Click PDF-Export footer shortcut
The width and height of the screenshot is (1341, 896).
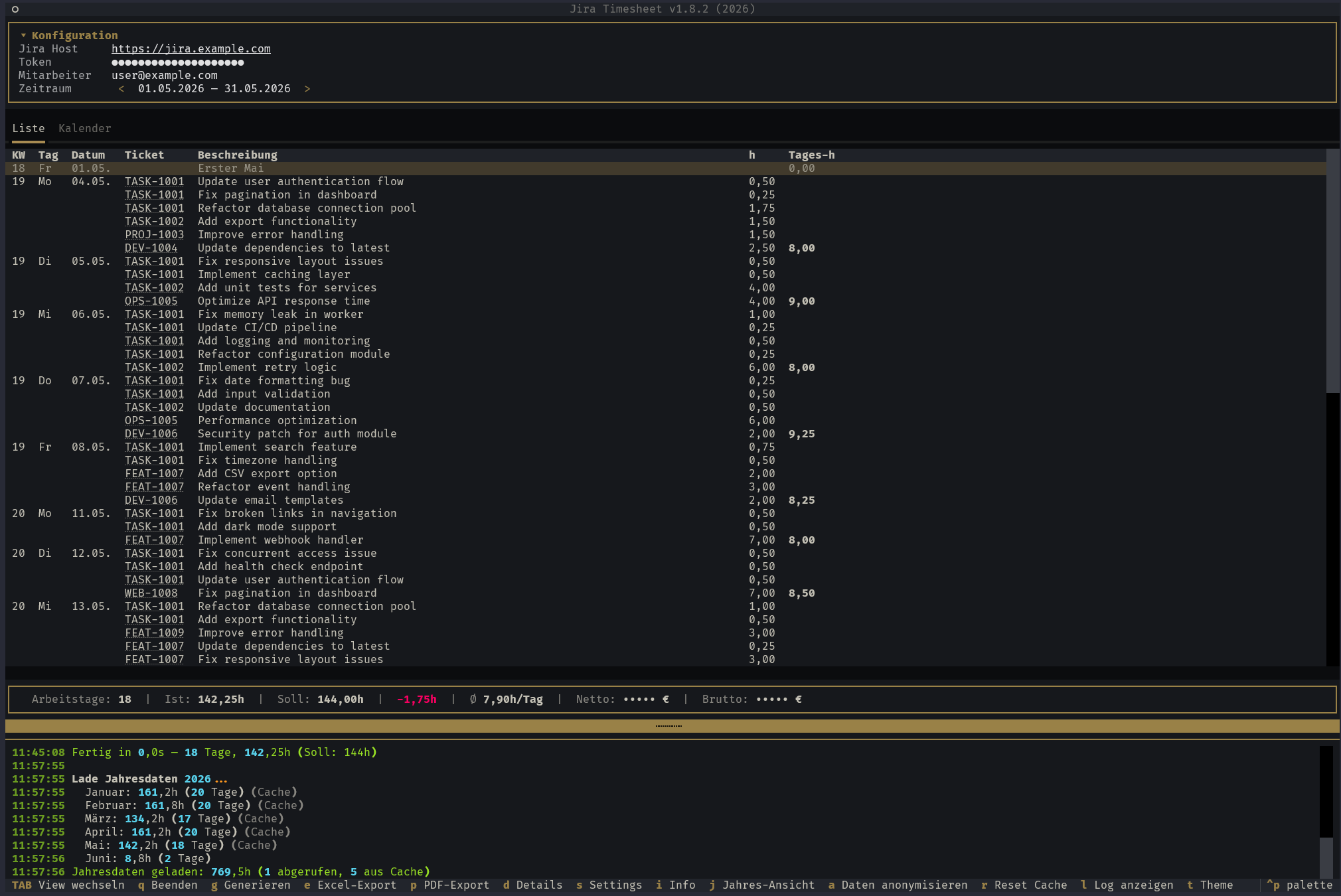449,885
